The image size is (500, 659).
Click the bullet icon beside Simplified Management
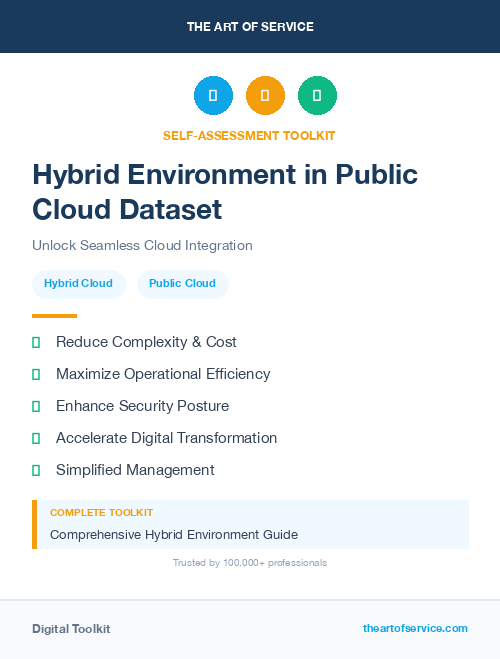(36, 470)
